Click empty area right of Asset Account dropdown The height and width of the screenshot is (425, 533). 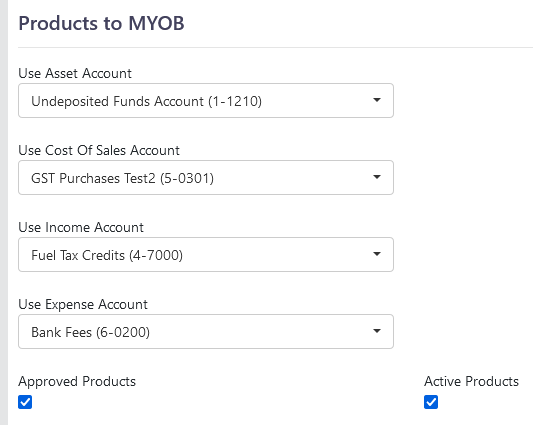[x=462, y=101]
